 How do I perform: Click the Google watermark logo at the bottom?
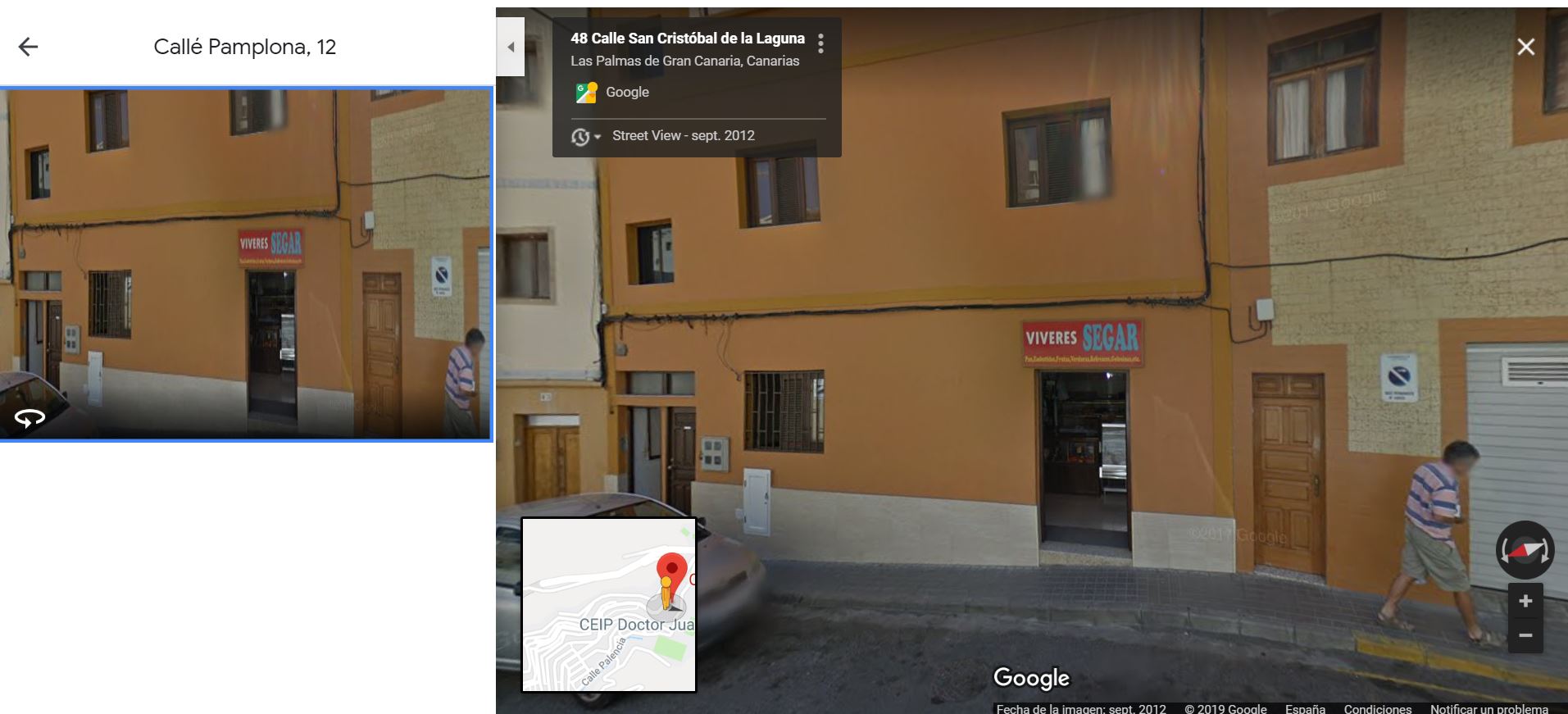(1031, 678)
